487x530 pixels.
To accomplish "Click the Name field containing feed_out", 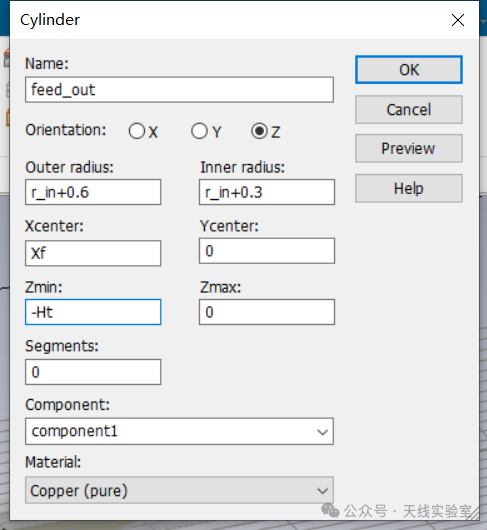I will click(179, 90).
